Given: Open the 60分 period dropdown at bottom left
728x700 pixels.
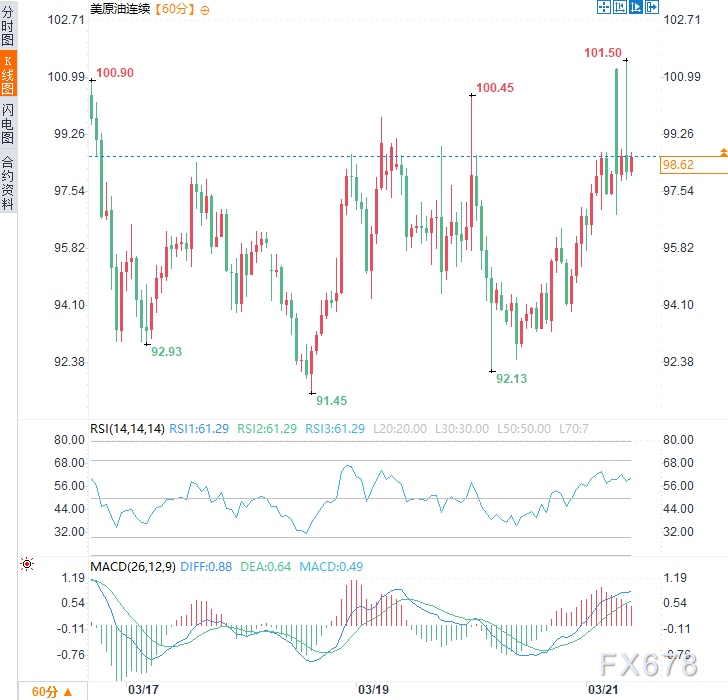Looking at the screenshot, I should [x=50, y=691].
